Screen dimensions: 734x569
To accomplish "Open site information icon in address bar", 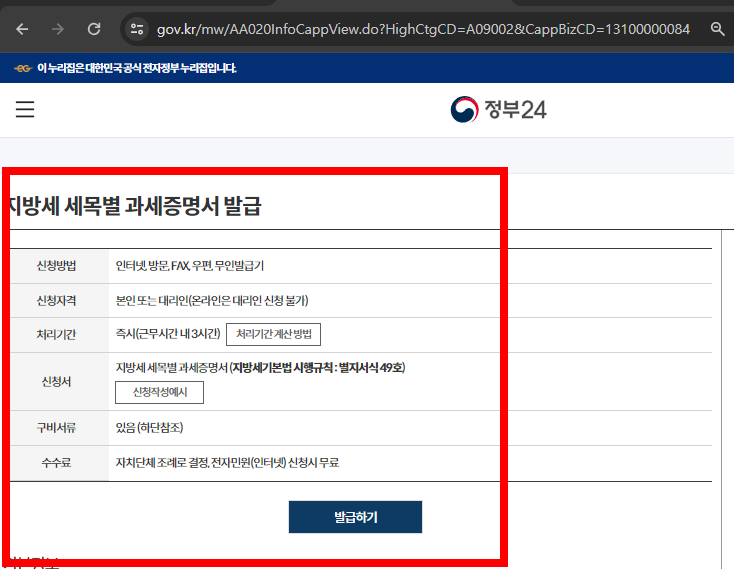I will [137, 29].
